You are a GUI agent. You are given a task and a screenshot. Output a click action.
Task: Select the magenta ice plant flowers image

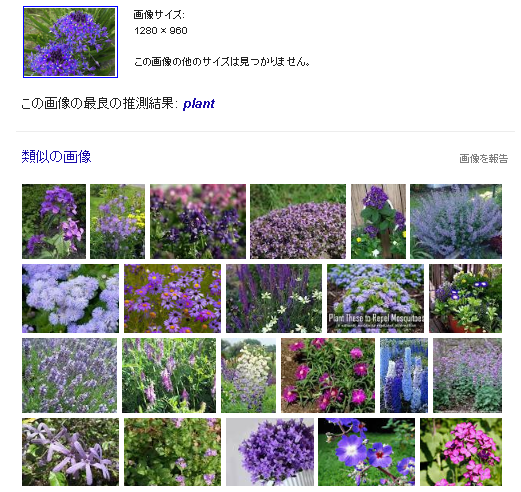(x=328, y=375)
